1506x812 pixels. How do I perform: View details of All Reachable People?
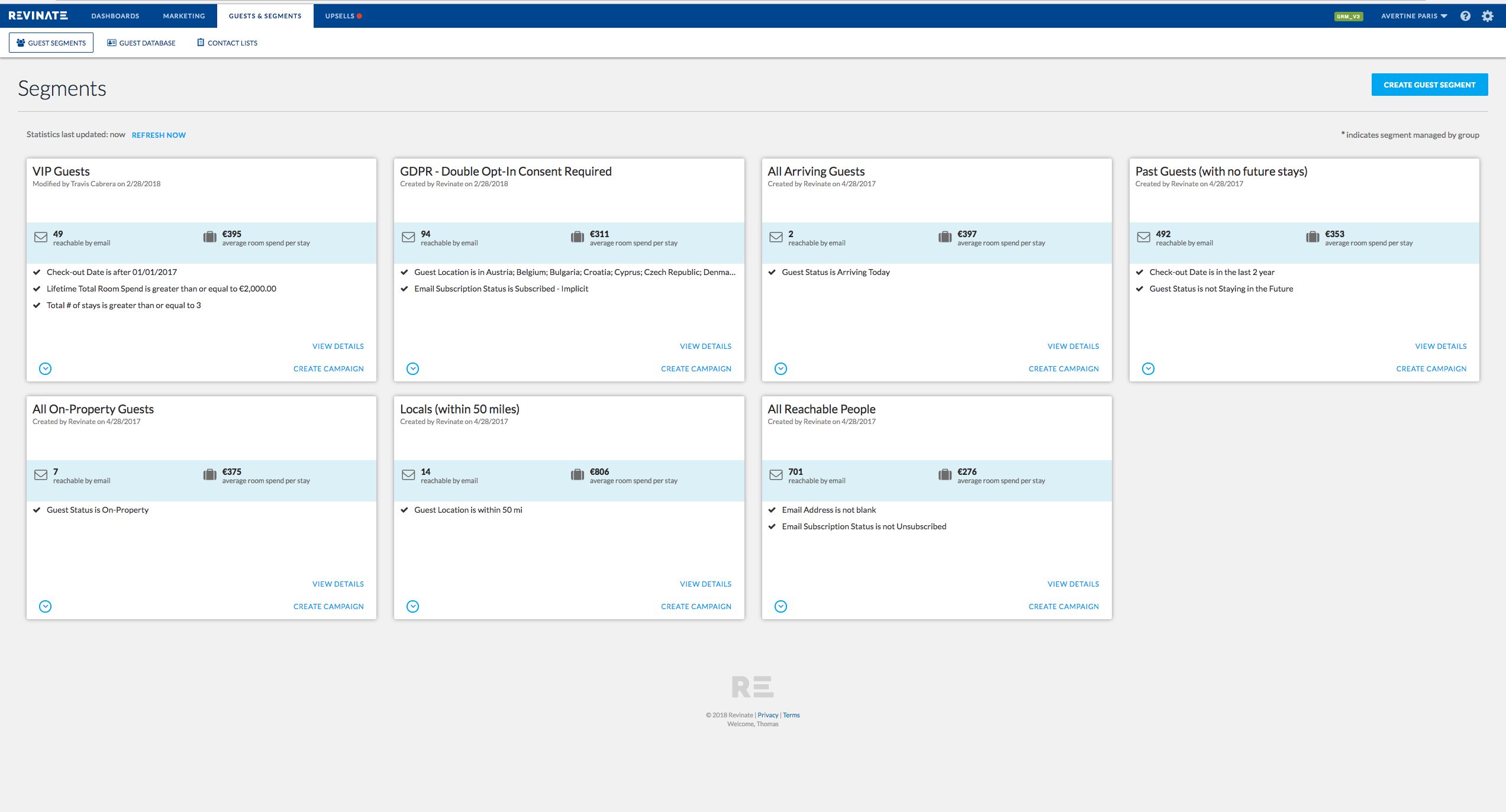point(1073,584)
